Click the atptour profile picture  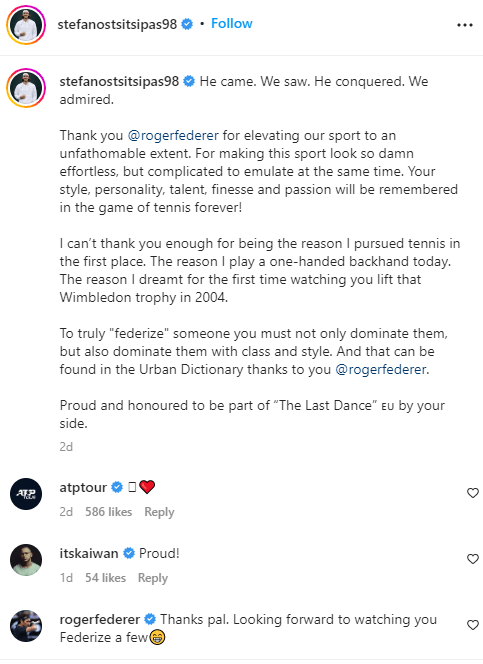tap(26, 494)
